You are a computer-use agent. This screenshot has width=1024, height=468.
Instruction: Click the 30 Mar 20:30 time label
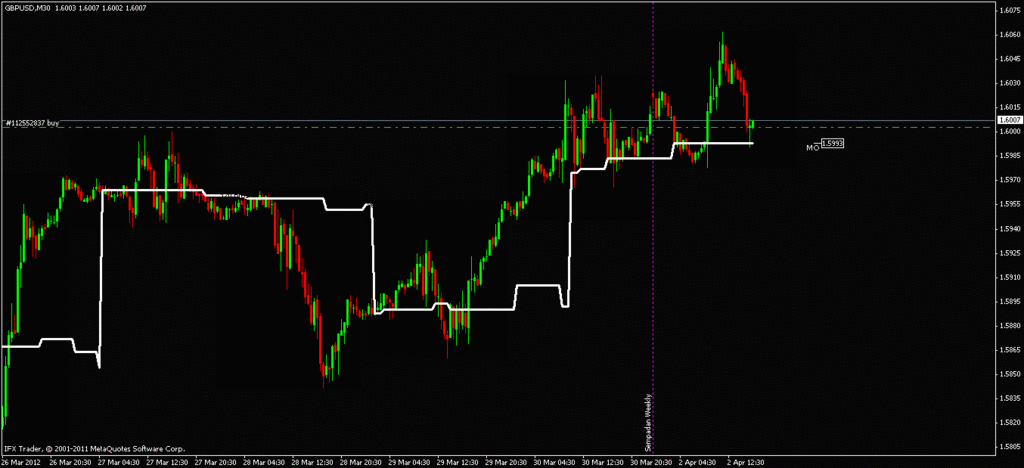point(649,461)
